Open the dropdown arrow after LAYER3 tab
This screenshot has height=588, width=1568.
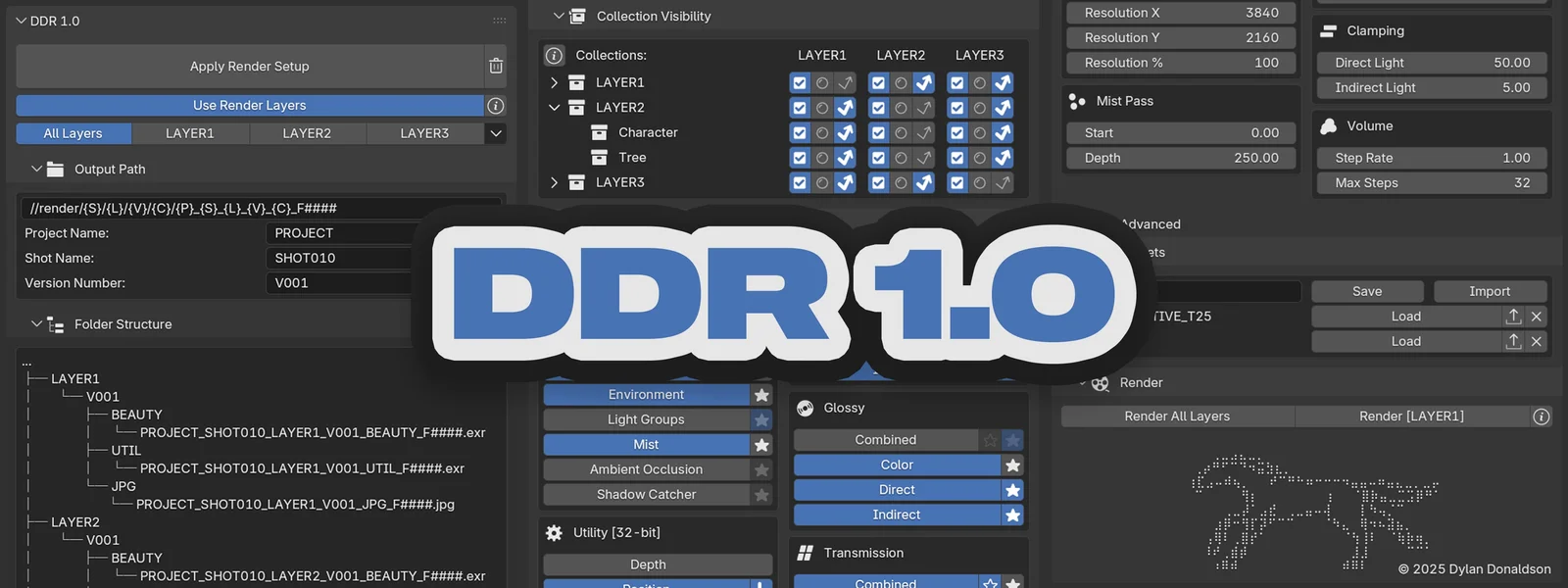click(496, 133)
